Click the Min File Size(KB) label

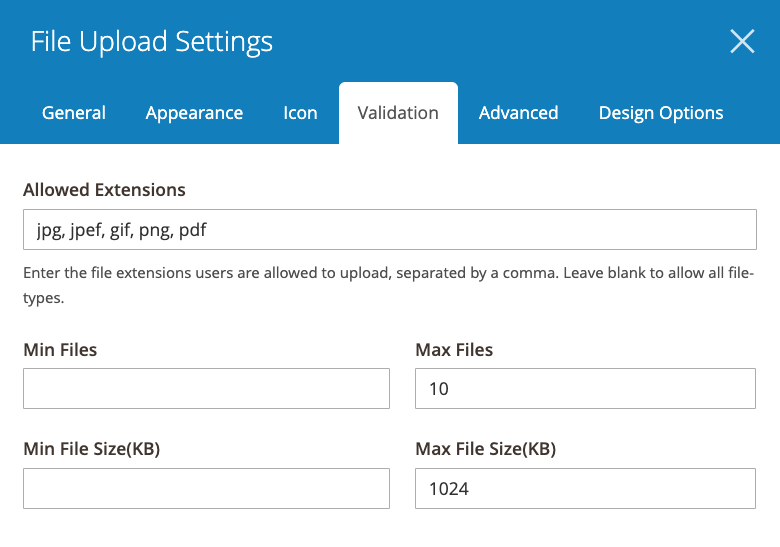point(92,449)
